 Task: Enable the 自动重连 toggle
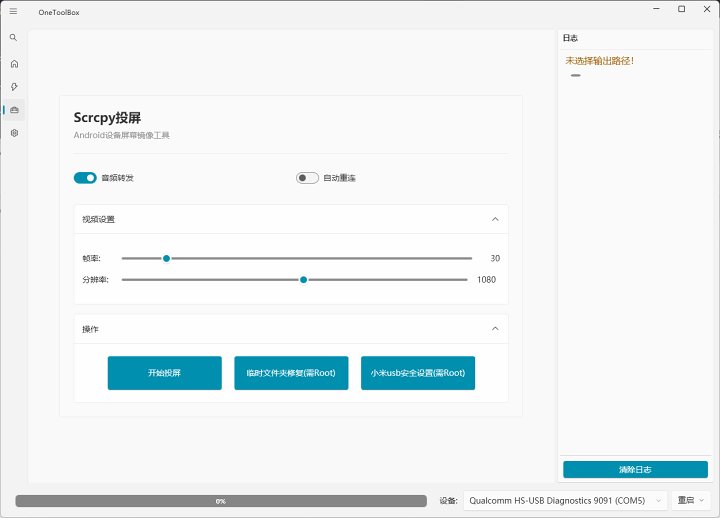307,178
